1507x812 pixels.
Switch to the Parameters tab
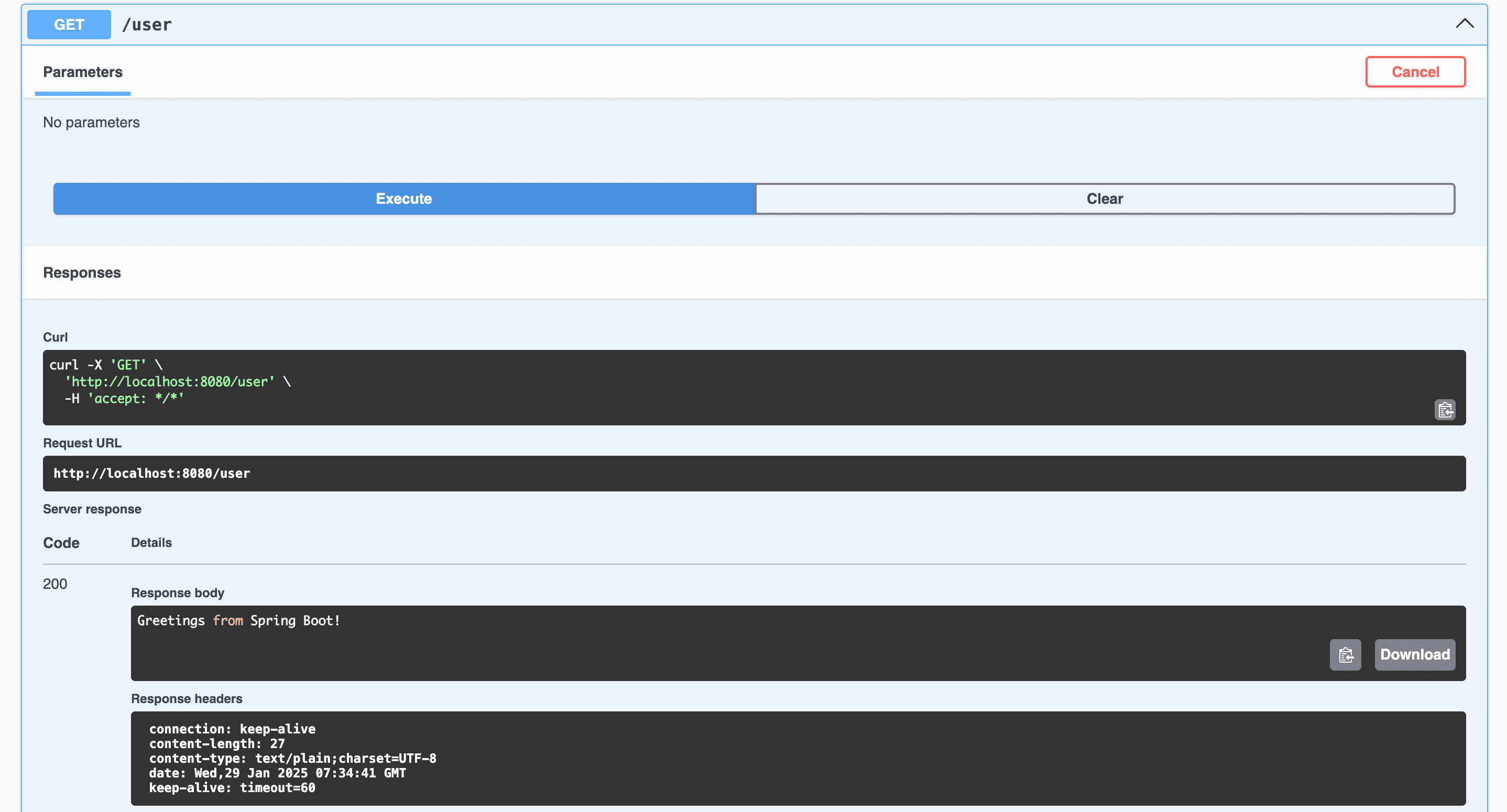(82, 72)
